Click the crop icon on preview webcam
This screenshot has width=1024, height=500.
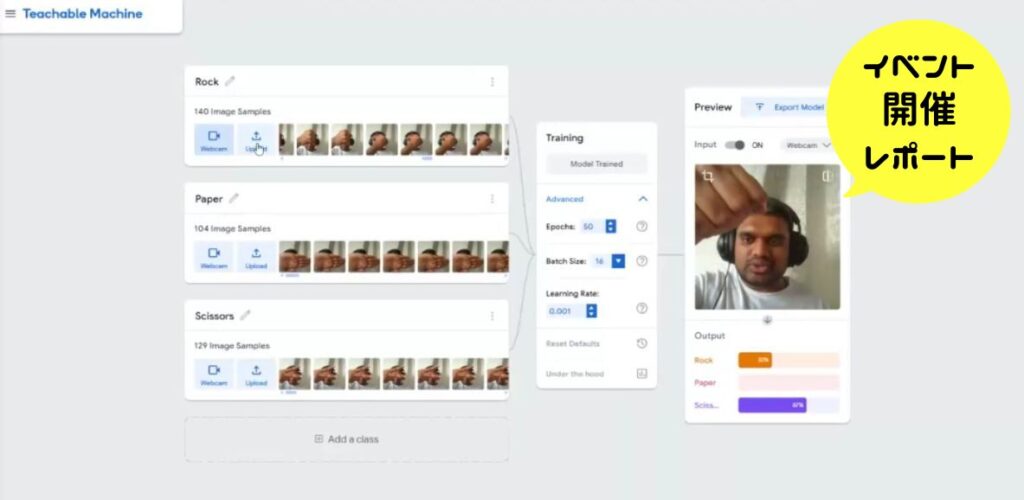click(707, 176)
